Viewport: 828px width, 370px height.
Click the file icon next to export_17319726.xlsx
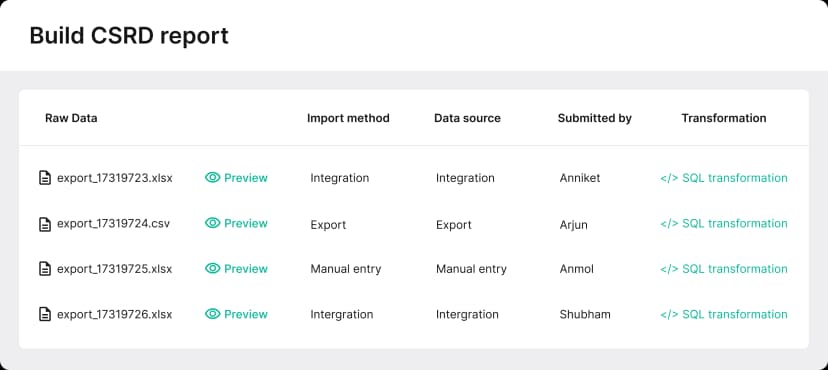coord(45,314)
